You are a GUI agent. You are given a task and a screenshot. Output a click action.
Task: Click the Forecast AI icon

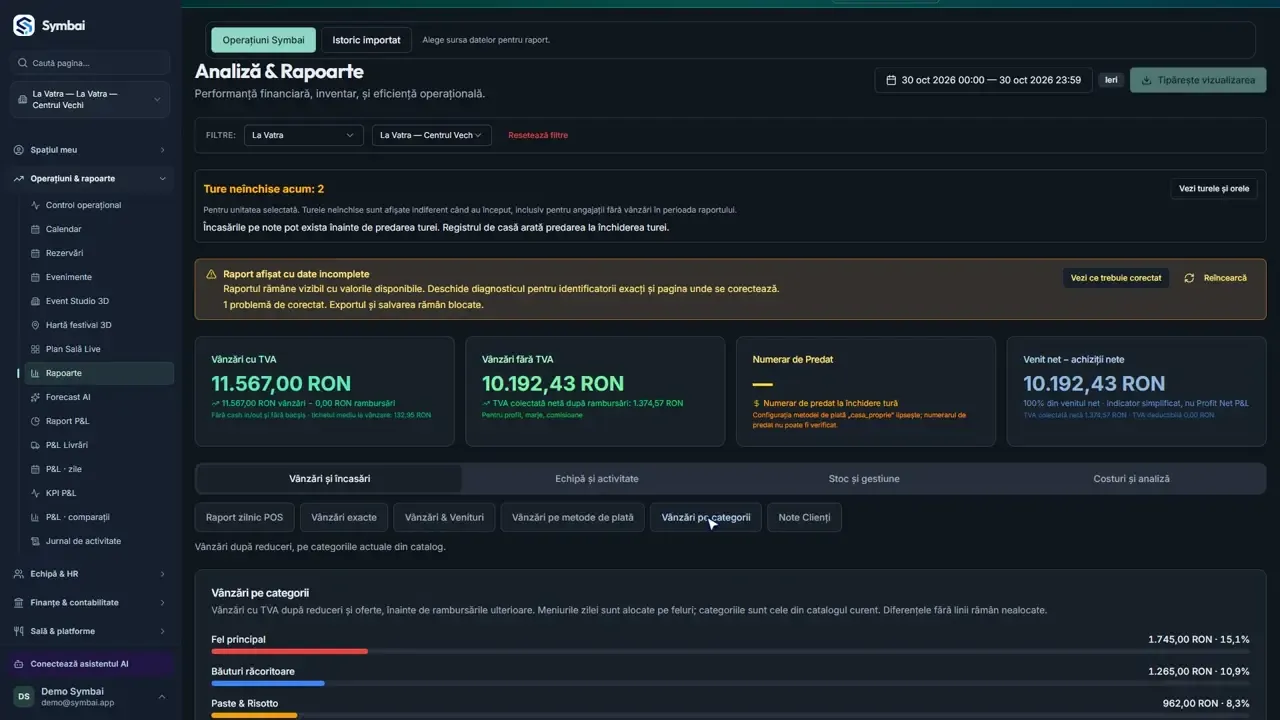point(36,397)
